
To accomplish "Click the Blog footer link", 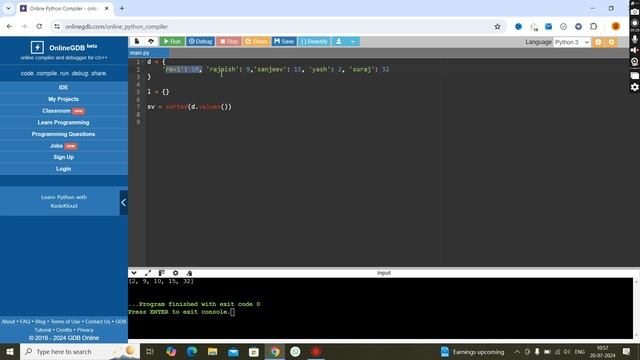I will [40, 322].
